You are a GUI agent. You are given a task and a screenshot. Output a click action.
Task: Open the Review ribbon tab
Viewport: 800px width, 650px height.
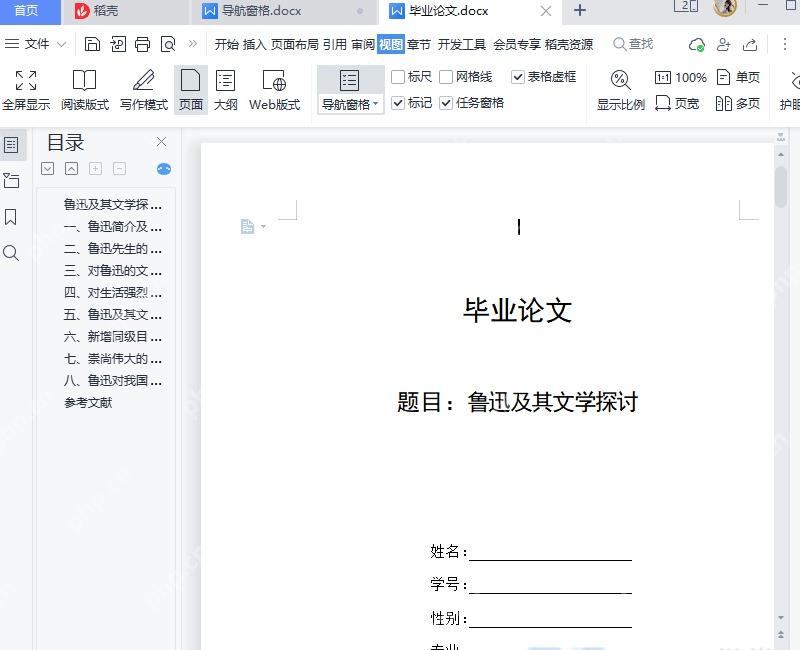click(363, 44)
